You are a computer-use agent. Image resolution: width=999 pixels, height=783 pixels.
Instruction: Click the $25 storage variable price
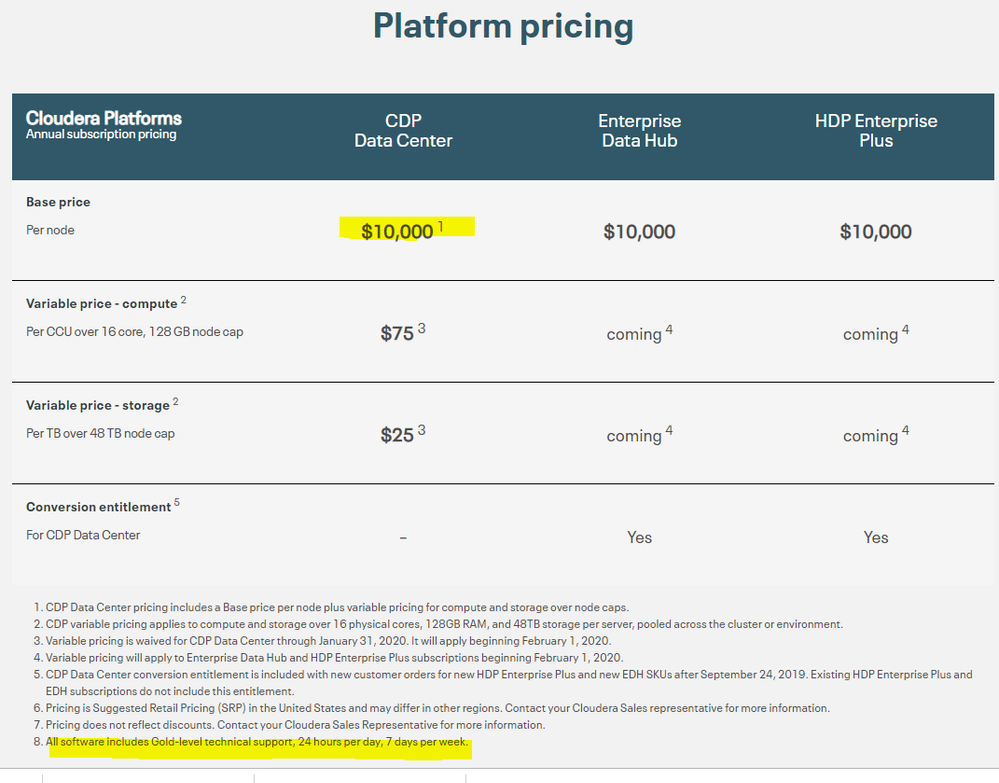[397, 435]
